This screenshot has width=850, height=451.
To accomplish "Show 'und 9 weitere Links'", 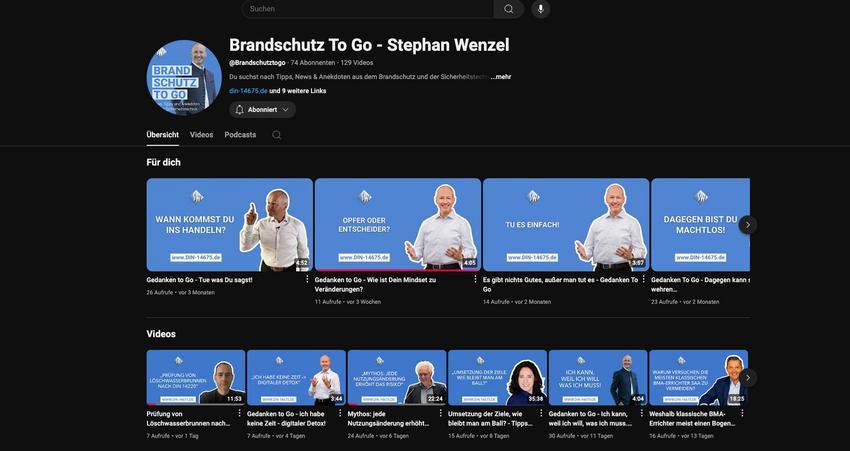I will (298, 91).
